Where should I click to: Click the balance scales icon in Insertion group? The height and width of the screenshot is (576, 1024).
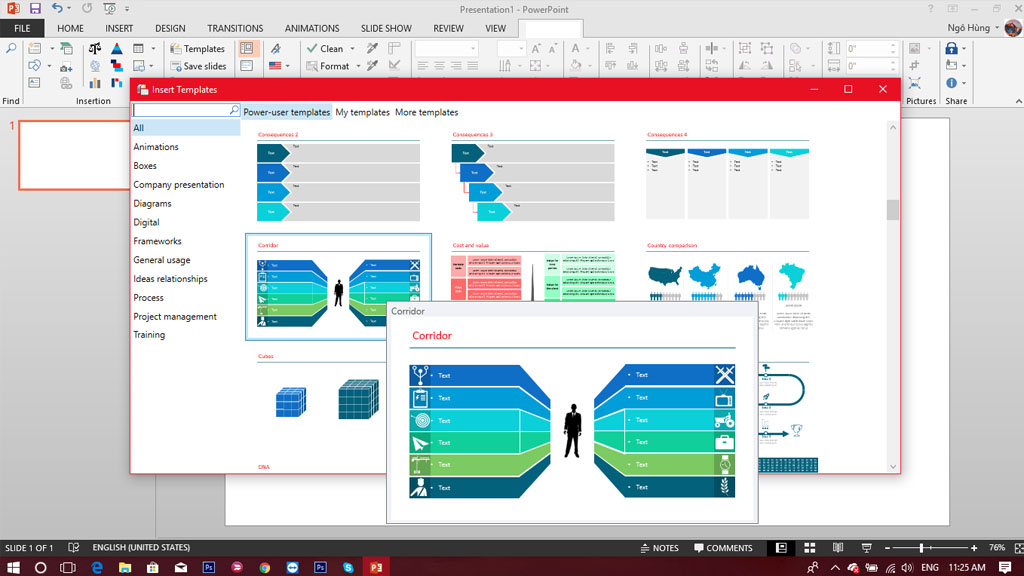pyautogui.click(x=95, y=48)
